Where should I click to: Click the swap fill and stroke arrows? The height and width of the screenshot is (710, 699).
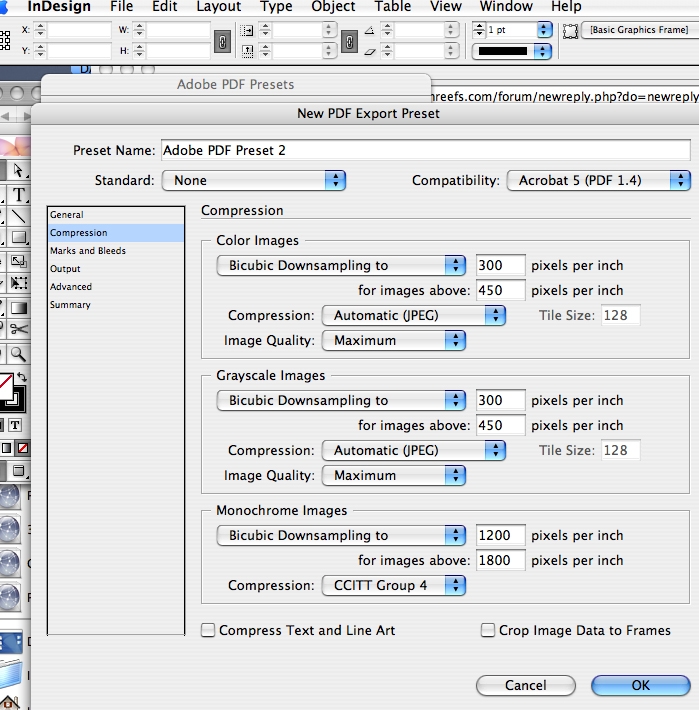click(x=22, y=377)
